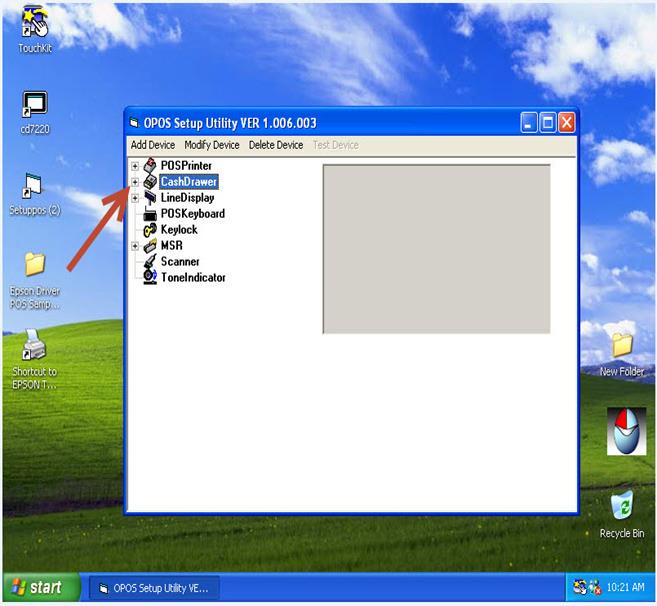Open the Setuppos (2) desktop shortcut
The image size is (657, 606).
(35, 194)
